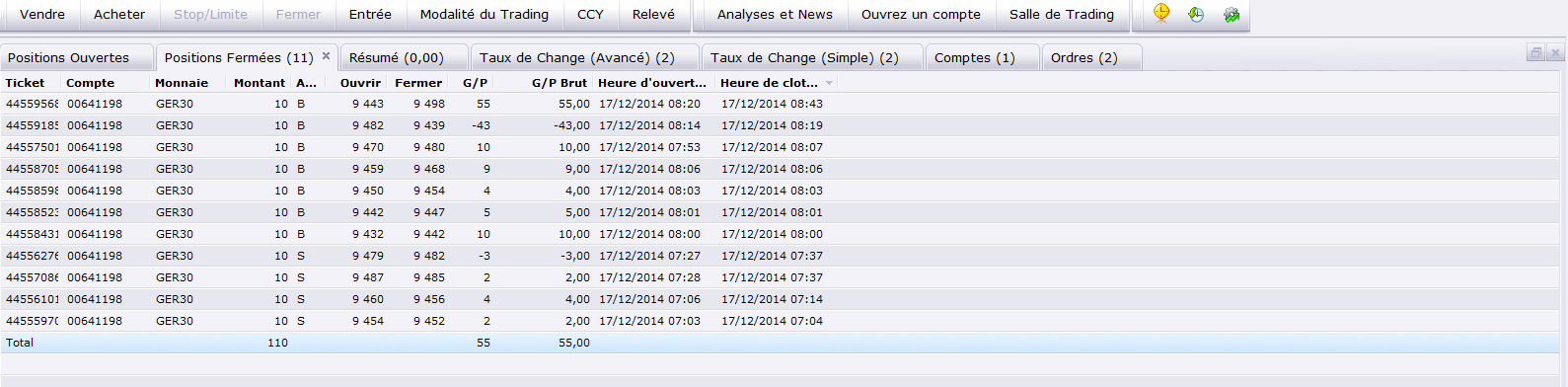Click the Total row label

click(x=20, y=343)
